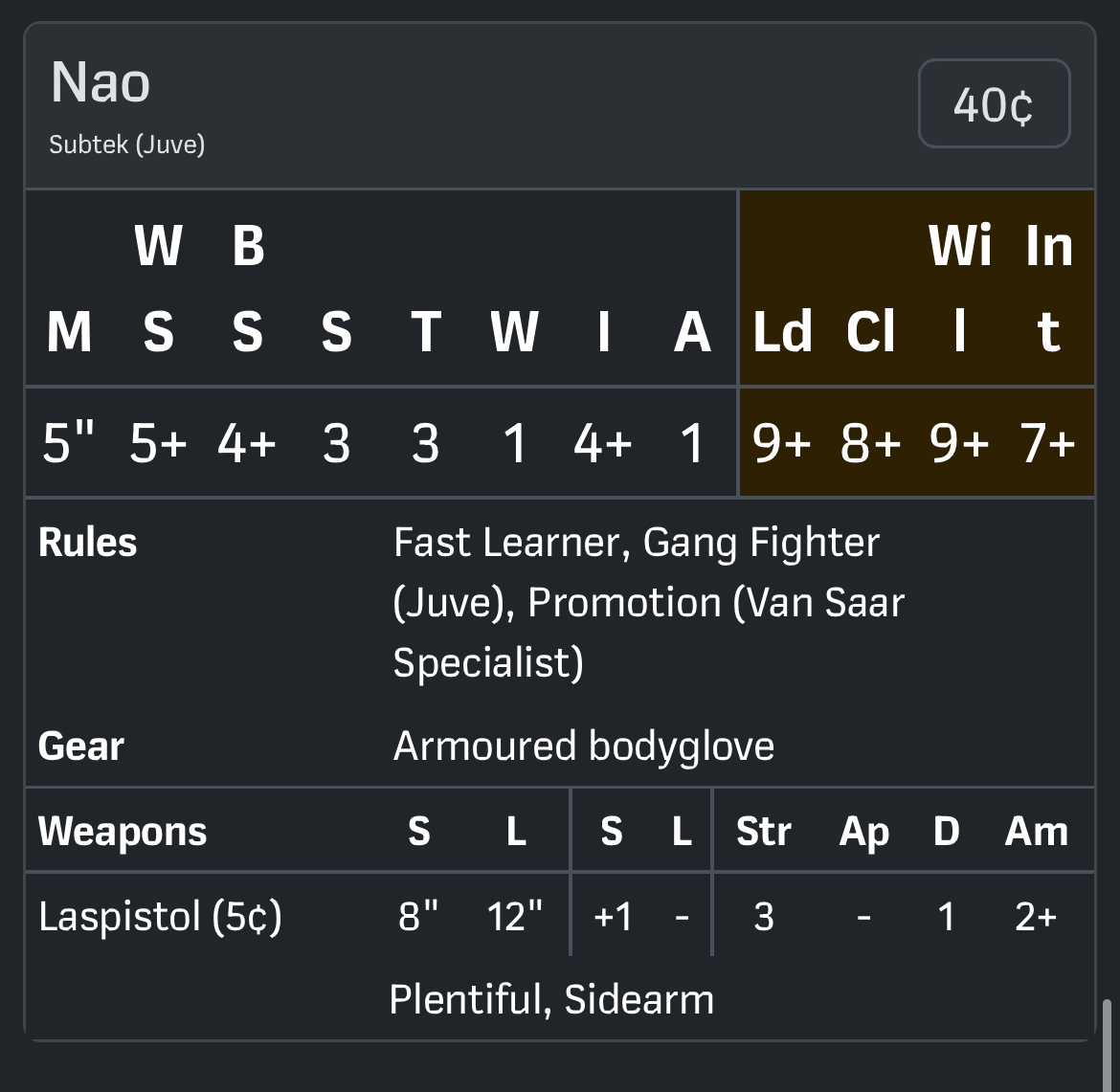Click the 5+ weapon skill value
1120x1092 pixels.
158,443
